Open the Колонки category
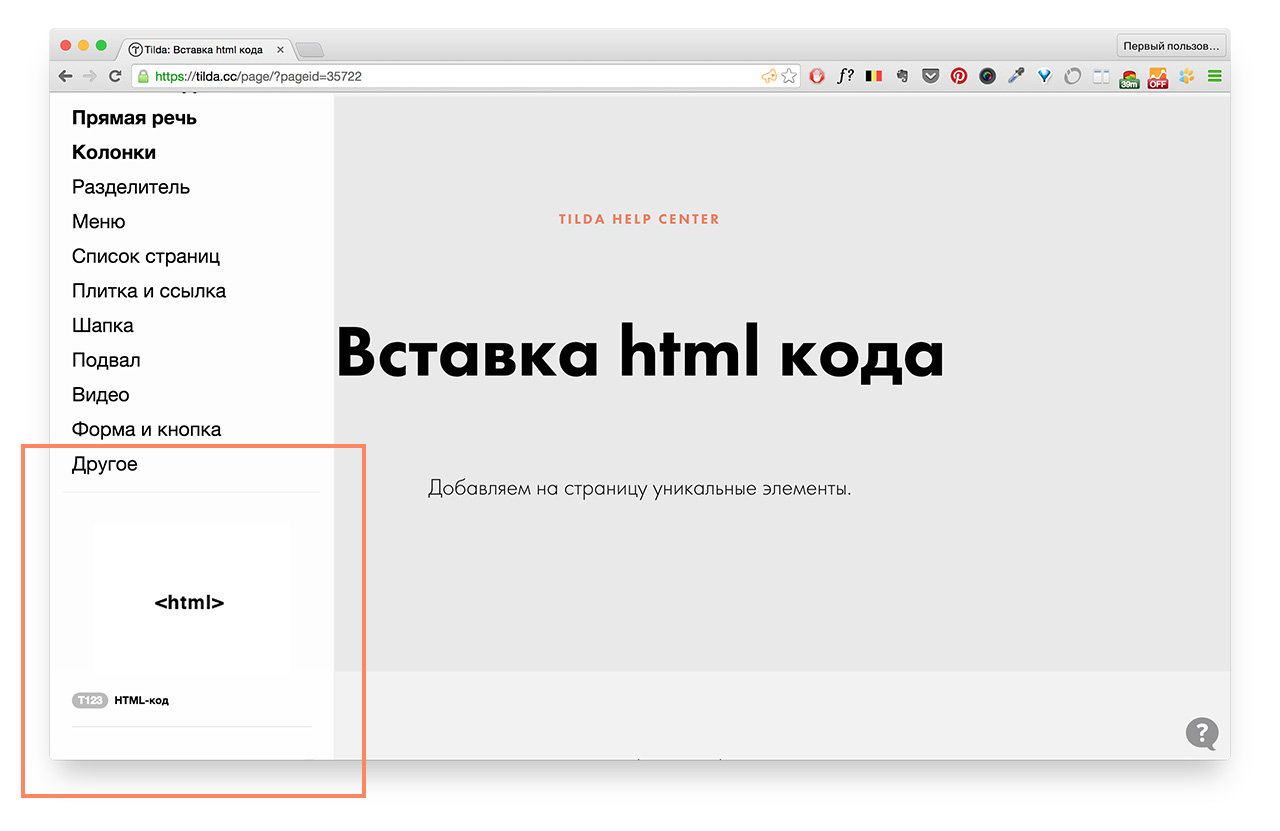 [x=114, y=153]
